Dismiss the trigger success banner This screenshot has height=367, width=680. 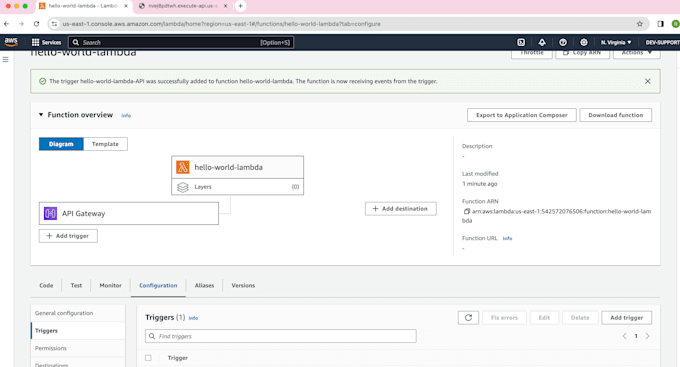click(x=647, y=81)
